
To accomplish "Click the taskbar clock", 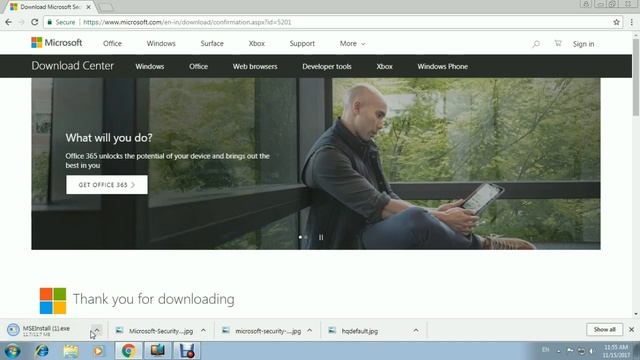I will tap(616, 351).
